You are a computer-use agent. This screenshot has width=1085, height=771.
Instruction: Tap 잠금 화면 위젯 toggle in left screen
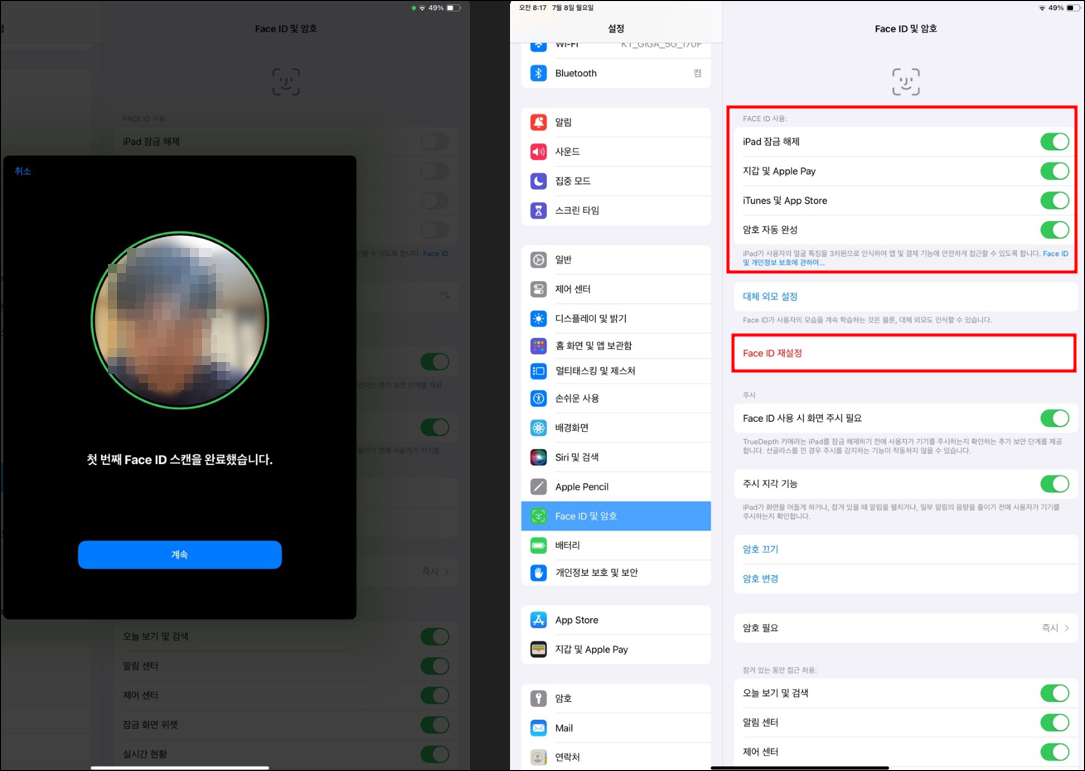click(x=435, y=725)
